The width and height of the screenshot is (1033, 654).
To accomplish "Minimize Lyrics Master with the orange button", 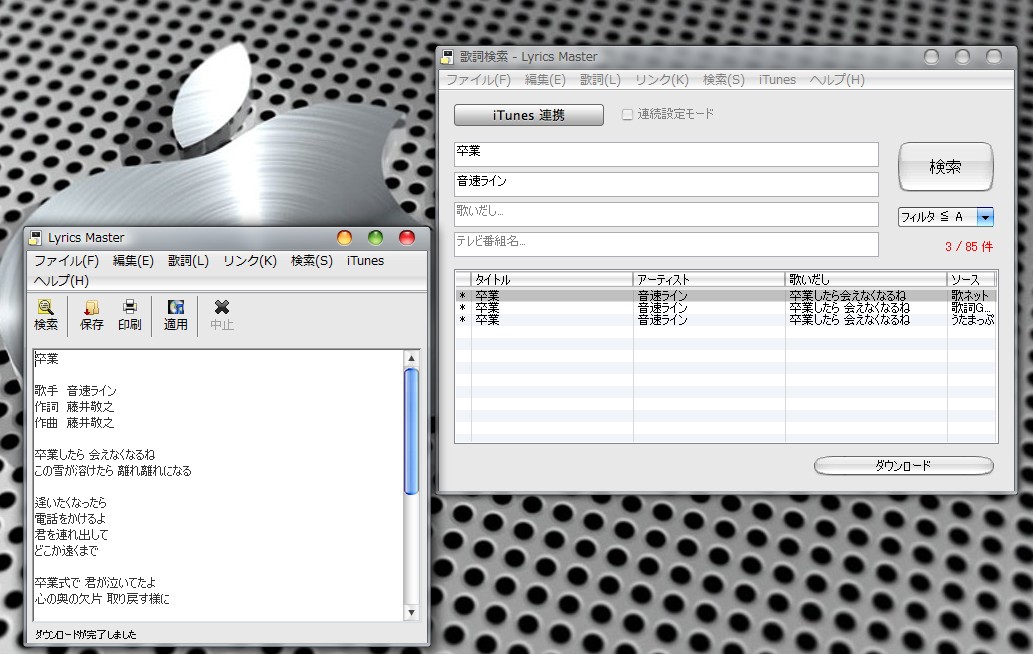I will point(345,238).
